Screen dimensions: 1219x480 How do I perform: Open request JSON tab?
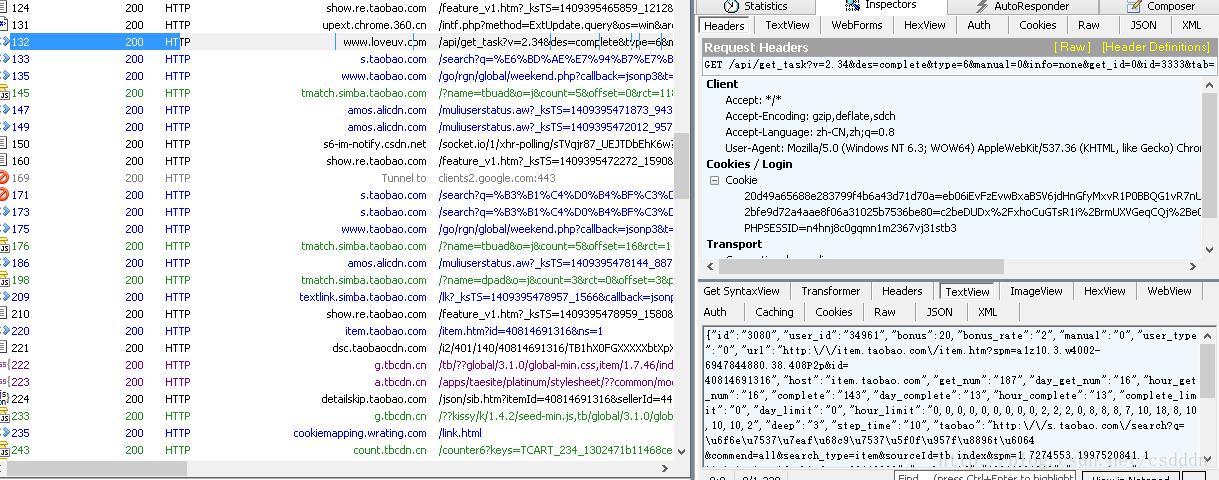tap(1143, 25)
